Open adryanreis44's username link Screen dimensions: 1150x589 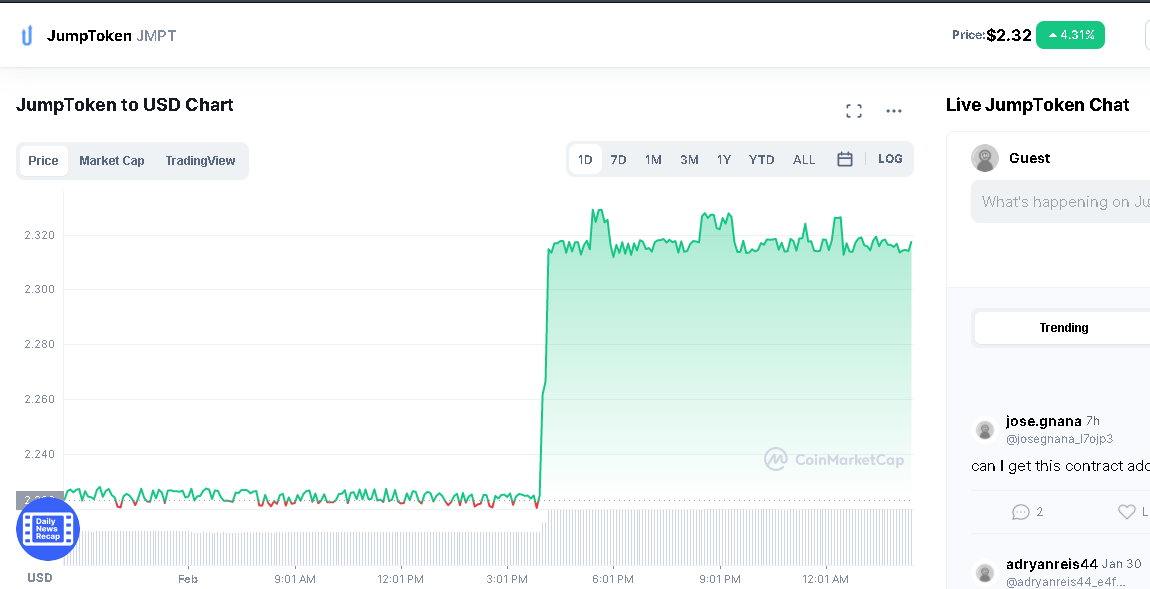point(1052,564)
